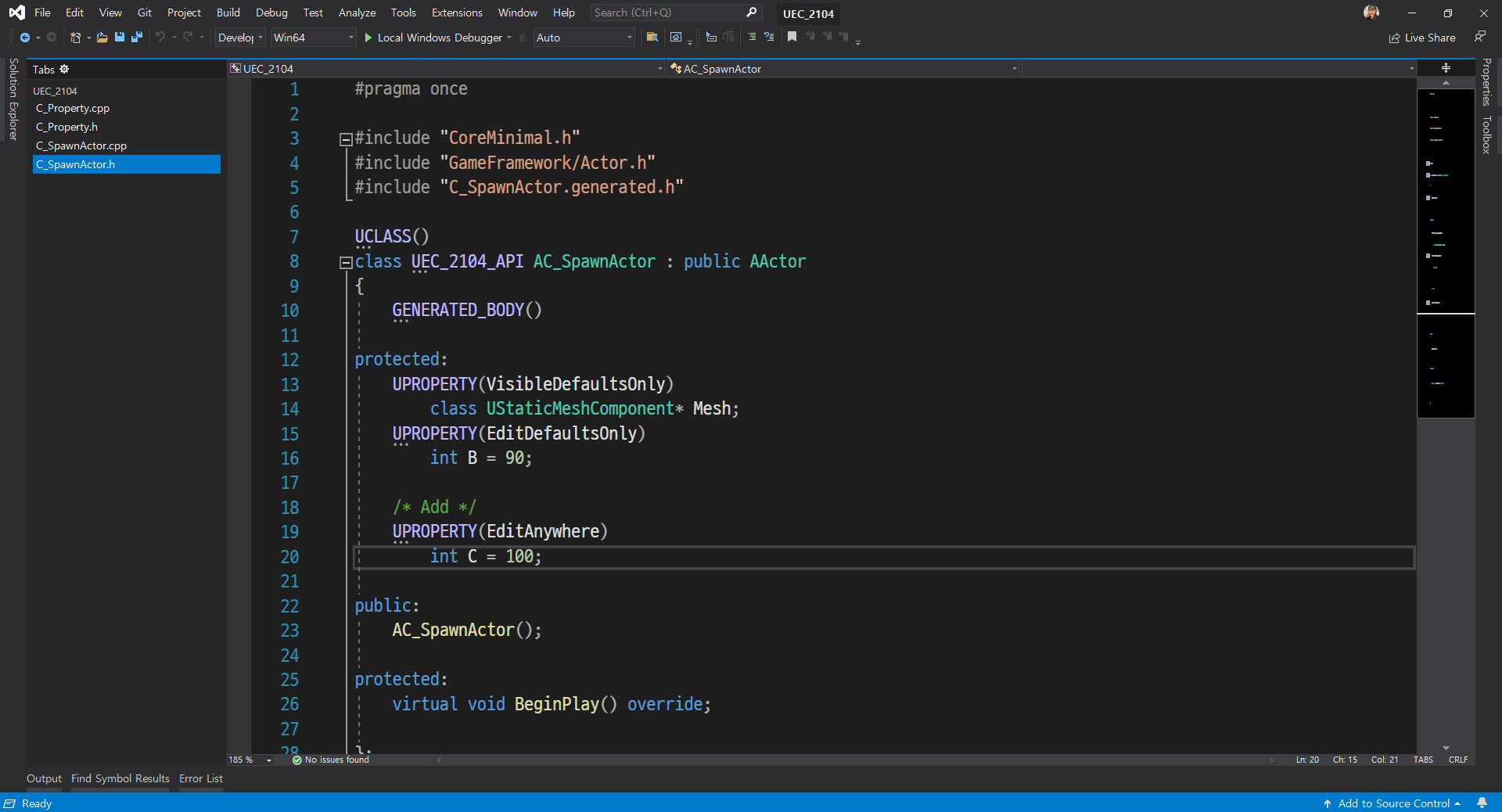Click the Visual Studio logo icon
The height and width of the screenshot is (812, 1502).
point(16,13)
